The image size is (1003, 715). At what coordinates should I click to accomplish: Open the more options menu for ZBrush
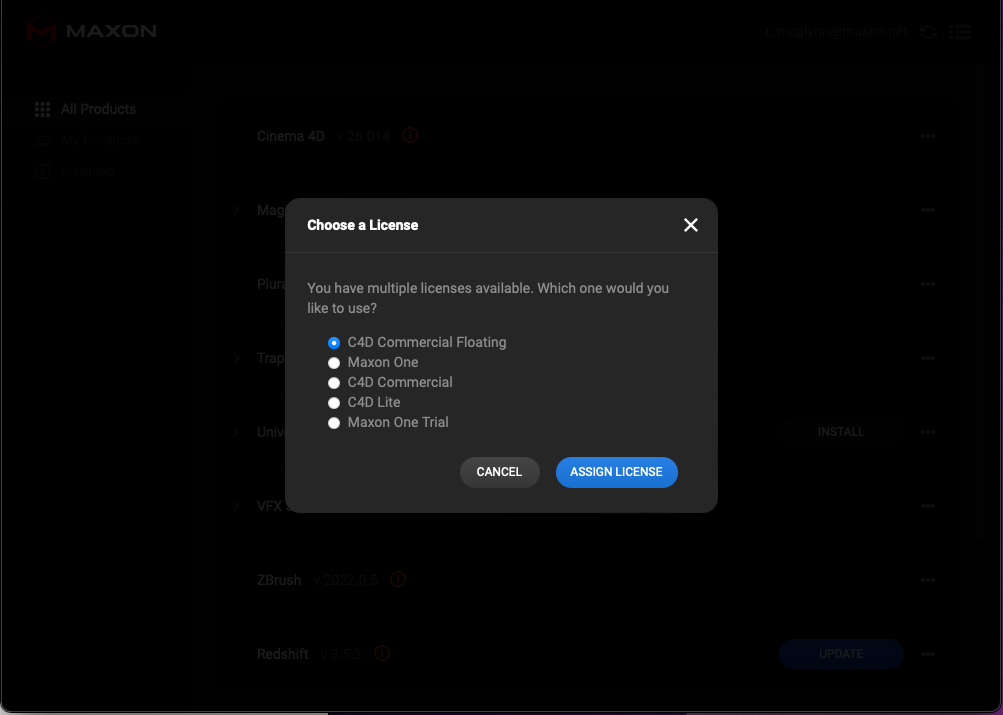pos(927,579)
